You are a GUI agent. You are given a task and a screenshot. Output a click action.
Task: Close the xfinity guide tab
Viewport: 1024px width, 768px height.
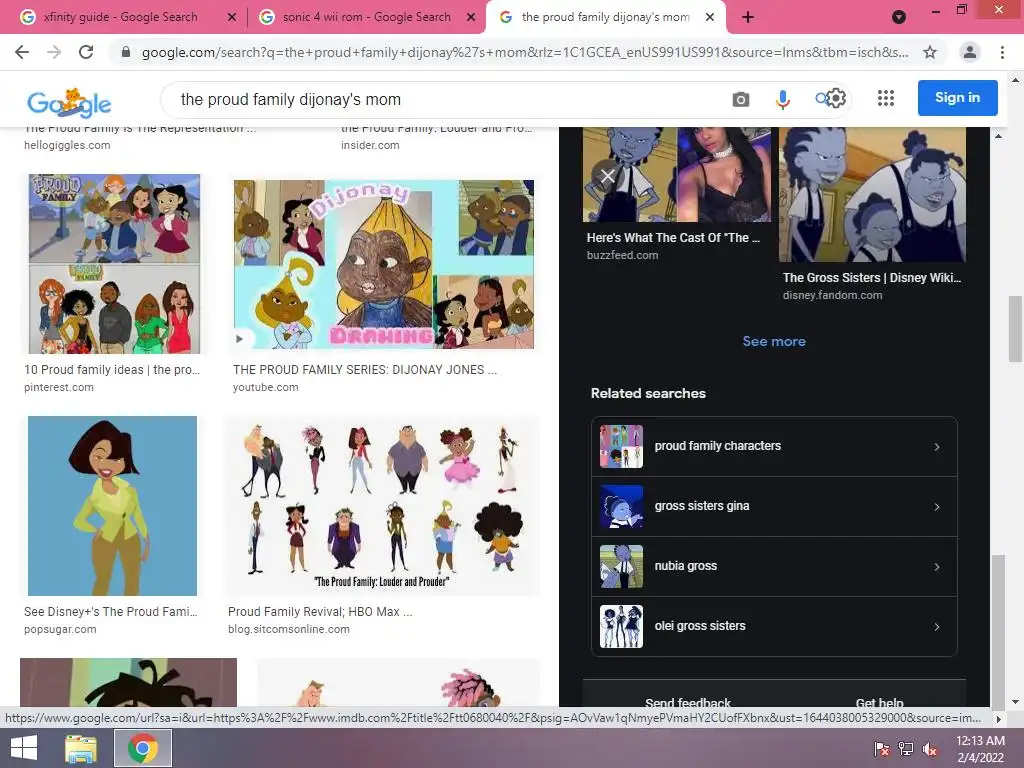[x=231, y=18]
